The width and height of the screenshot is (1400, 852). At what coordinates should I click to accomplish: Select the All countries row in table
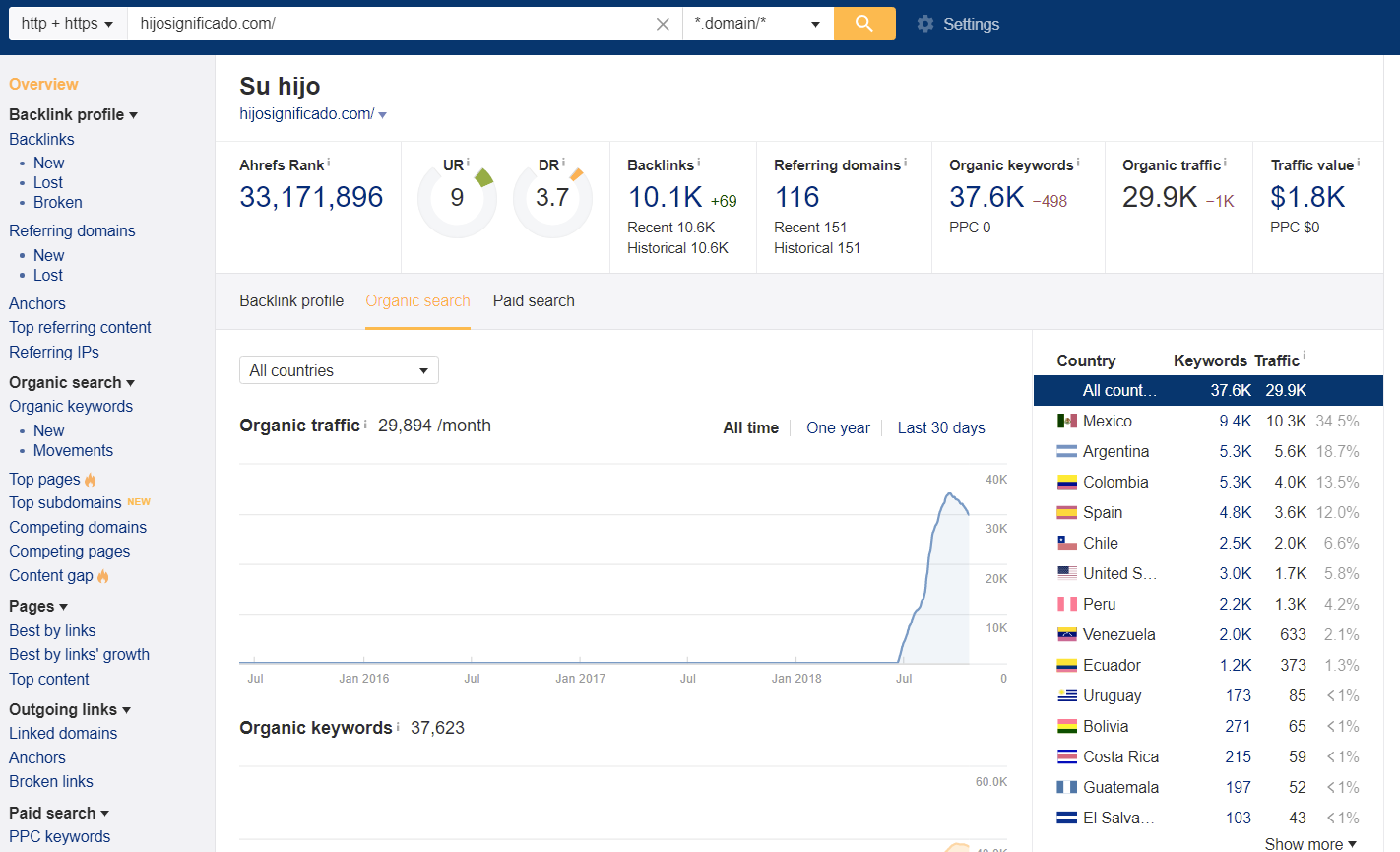1208,390
